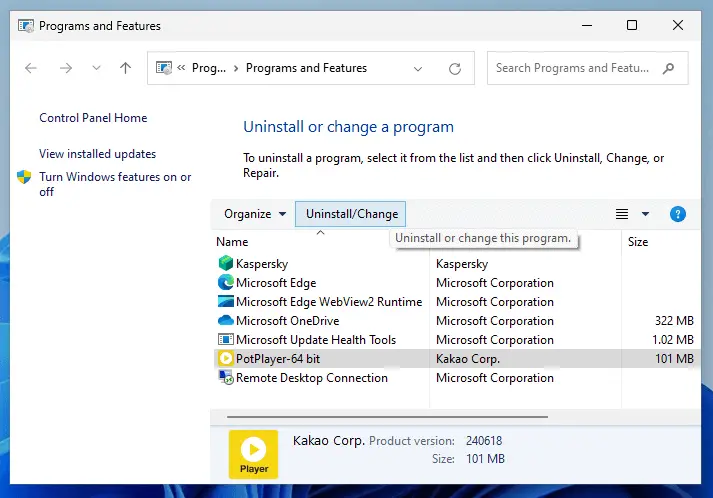The height and width of the screenshot is (498, 713).
Task: Open recent locations dropdown chevron
Action: 96,68
